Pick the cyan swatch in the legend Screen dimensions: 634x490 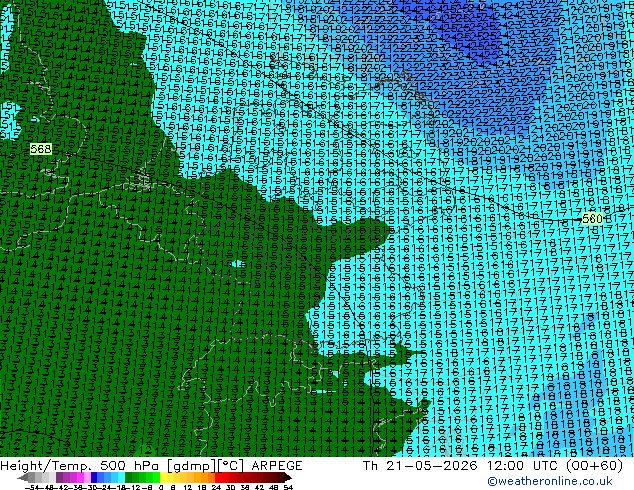[122, 478]
